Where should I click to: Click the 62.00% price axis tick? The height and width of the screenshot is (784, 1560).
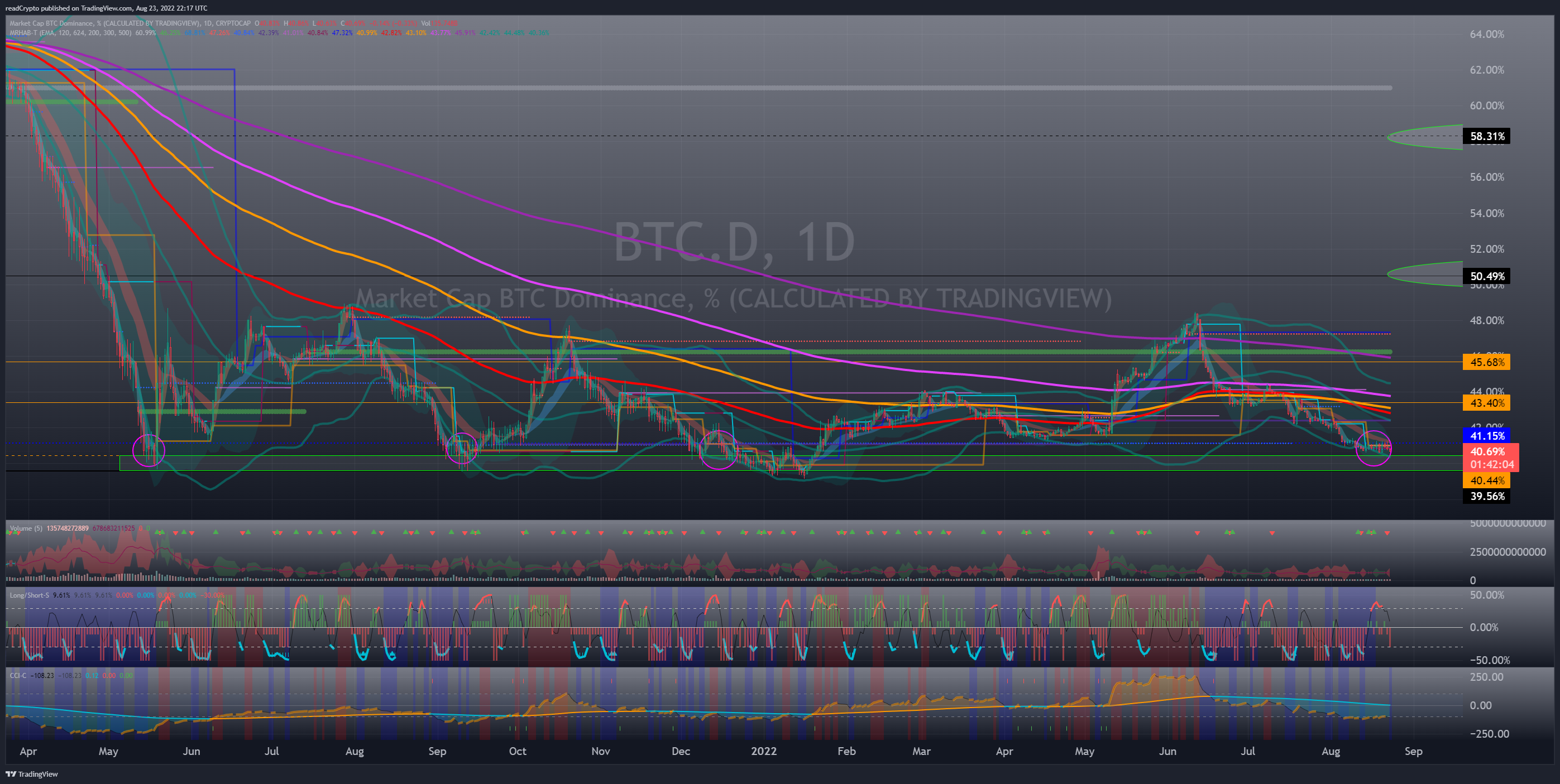[x=1487, y=70]
